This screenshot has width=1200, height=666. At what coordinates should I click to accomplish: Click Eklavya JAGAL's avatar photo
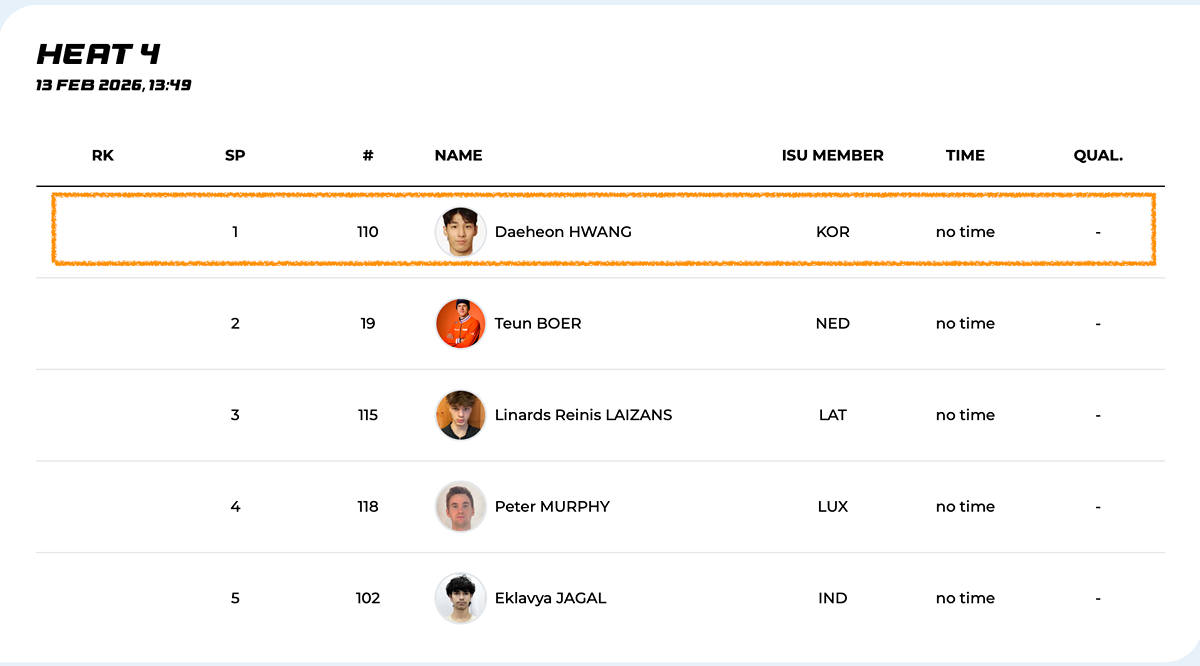[x=461, y=598]
